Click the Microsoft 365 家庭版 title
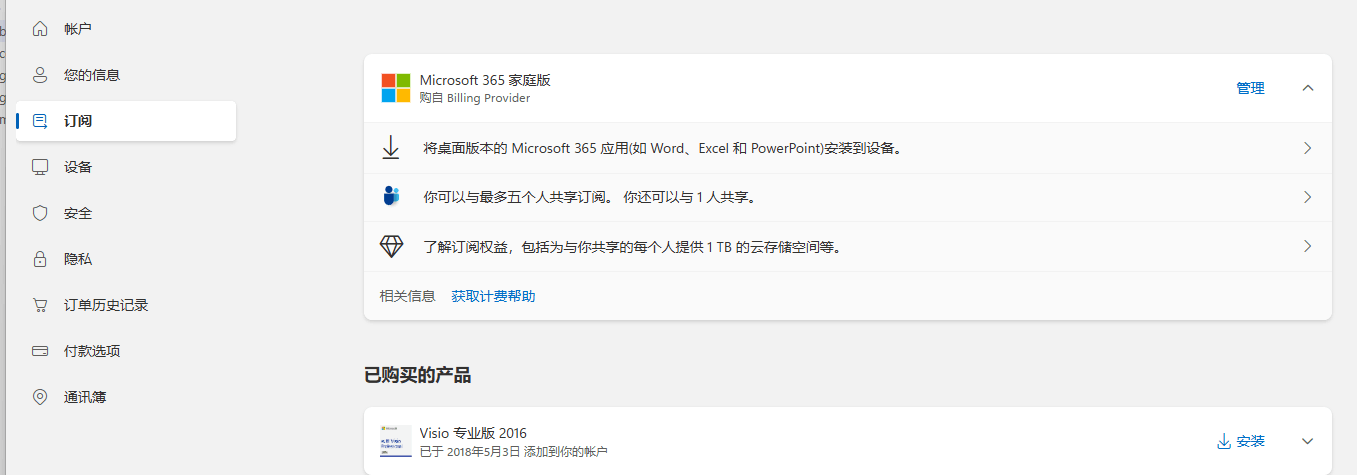1357x475 pixels. (485, 80)
